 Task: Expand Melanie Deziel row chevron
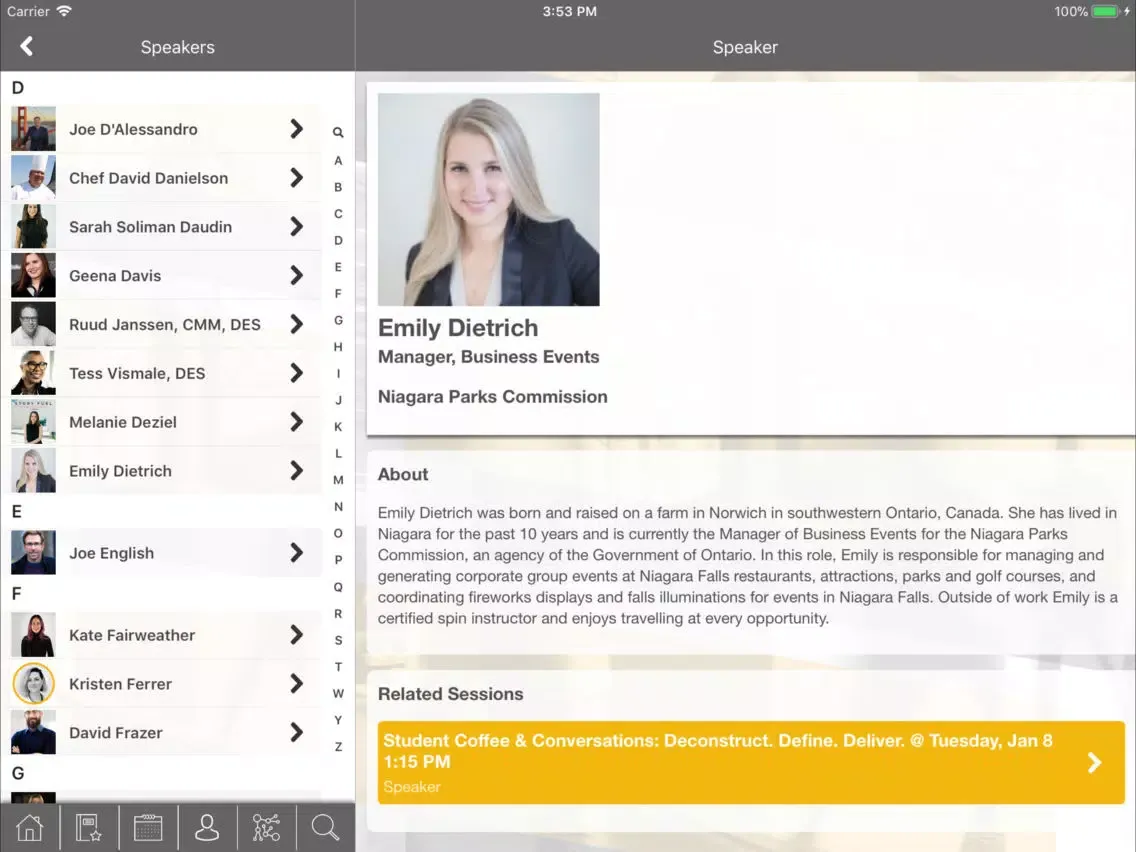[296, 422]
